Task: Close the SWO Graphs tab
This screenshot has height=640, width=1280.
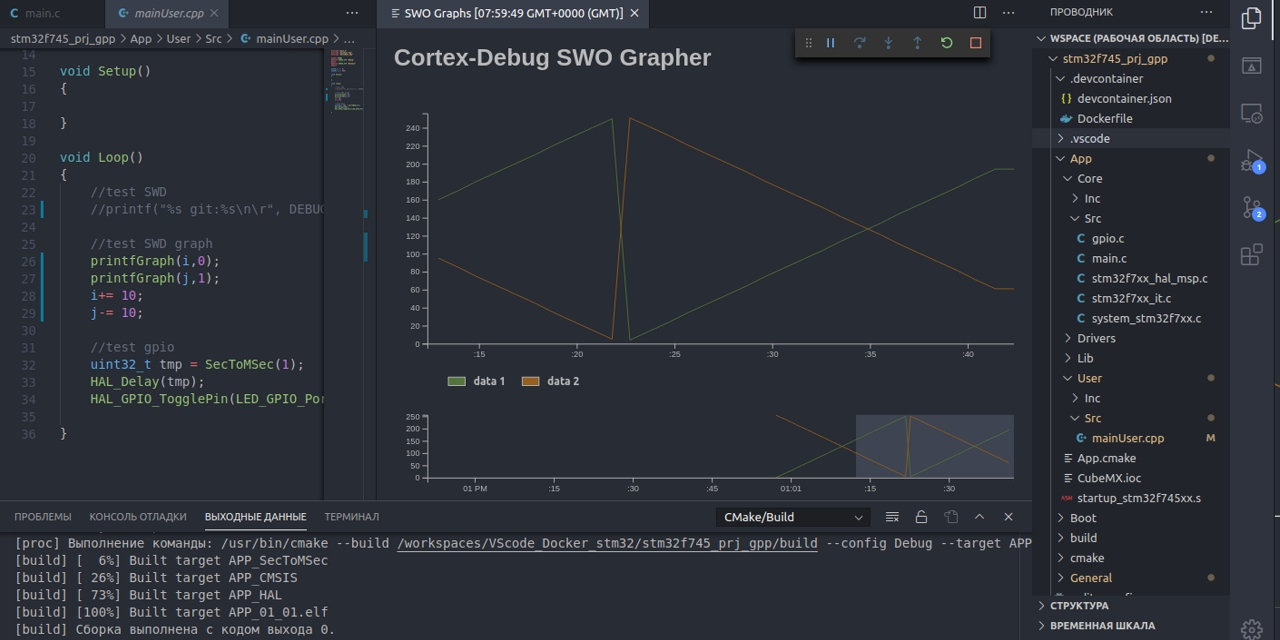Action: [634, 13]
